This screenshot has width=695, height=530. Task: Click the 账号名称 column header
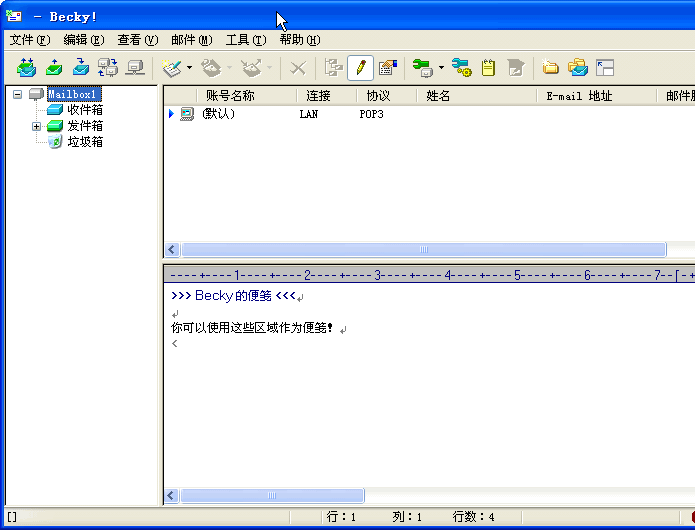(x=230, y=96)
